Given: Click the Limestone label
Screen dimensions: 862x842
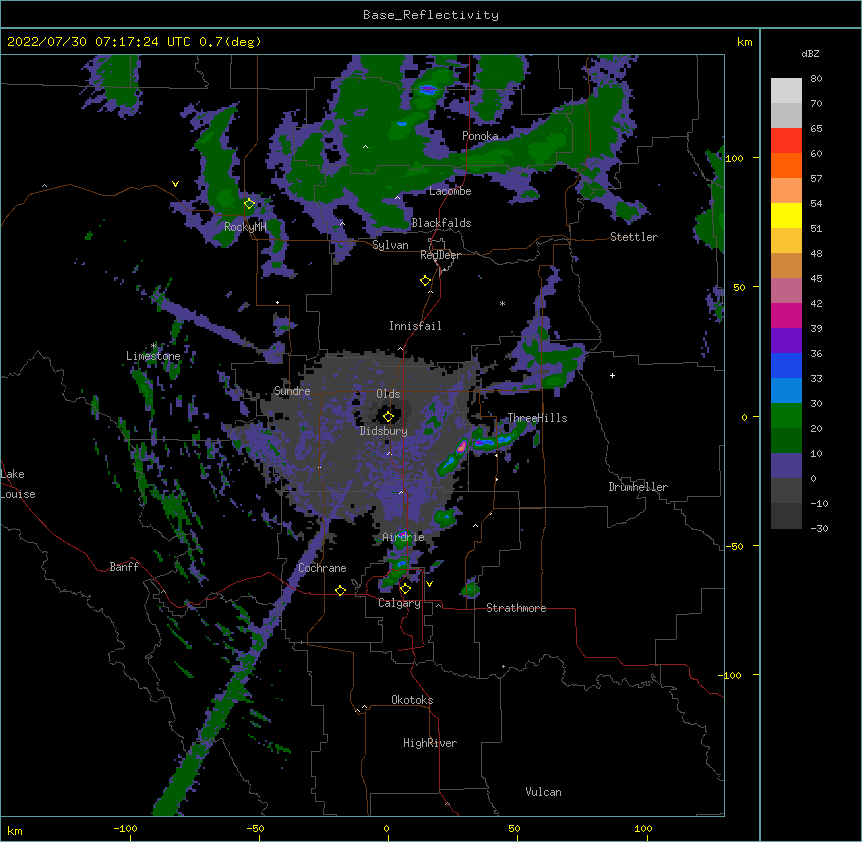Looking at the screenshot, I should [x=153, y=356].
